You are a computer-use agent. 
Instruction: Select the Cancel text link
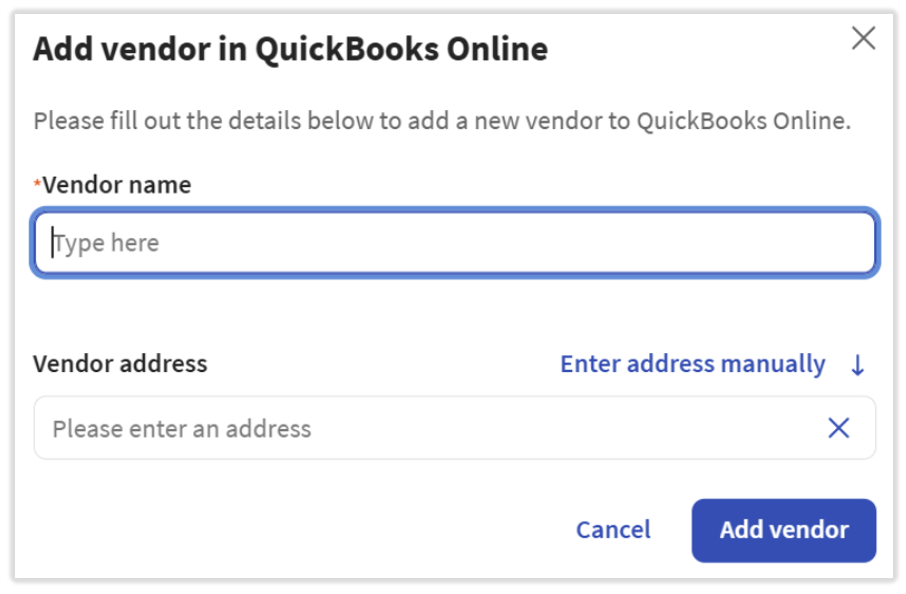coord(613,530)
